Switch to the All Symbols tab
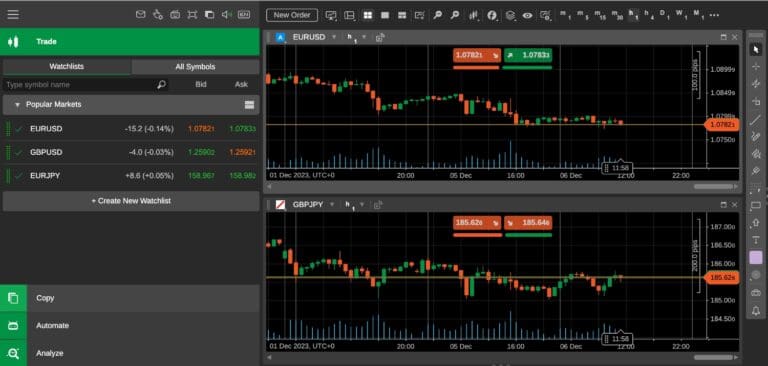The width and height of the screenshot is (768, 366). coord(195,67)
